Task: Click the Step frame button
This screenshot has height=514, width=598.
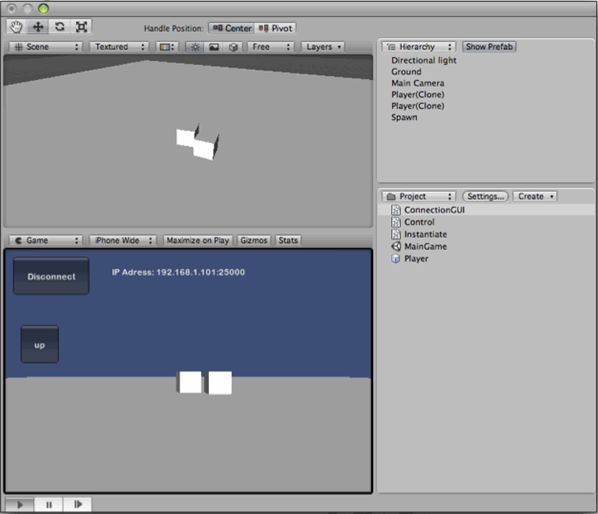Action: tap(77, 504)
